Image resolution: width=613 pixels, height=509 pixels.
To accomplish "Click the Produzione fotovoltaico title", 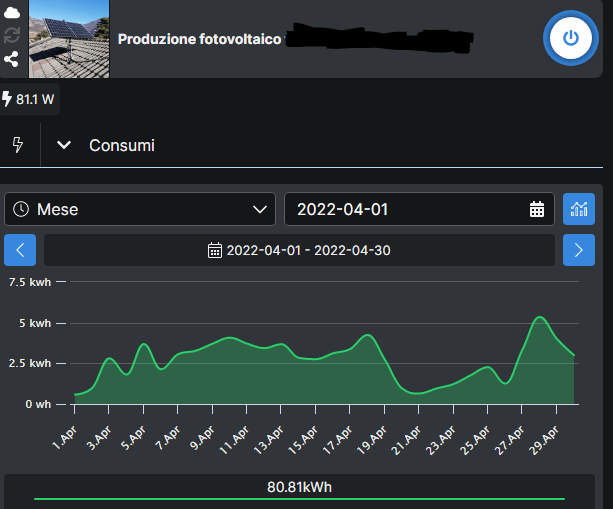I will (x=199, y=39).
